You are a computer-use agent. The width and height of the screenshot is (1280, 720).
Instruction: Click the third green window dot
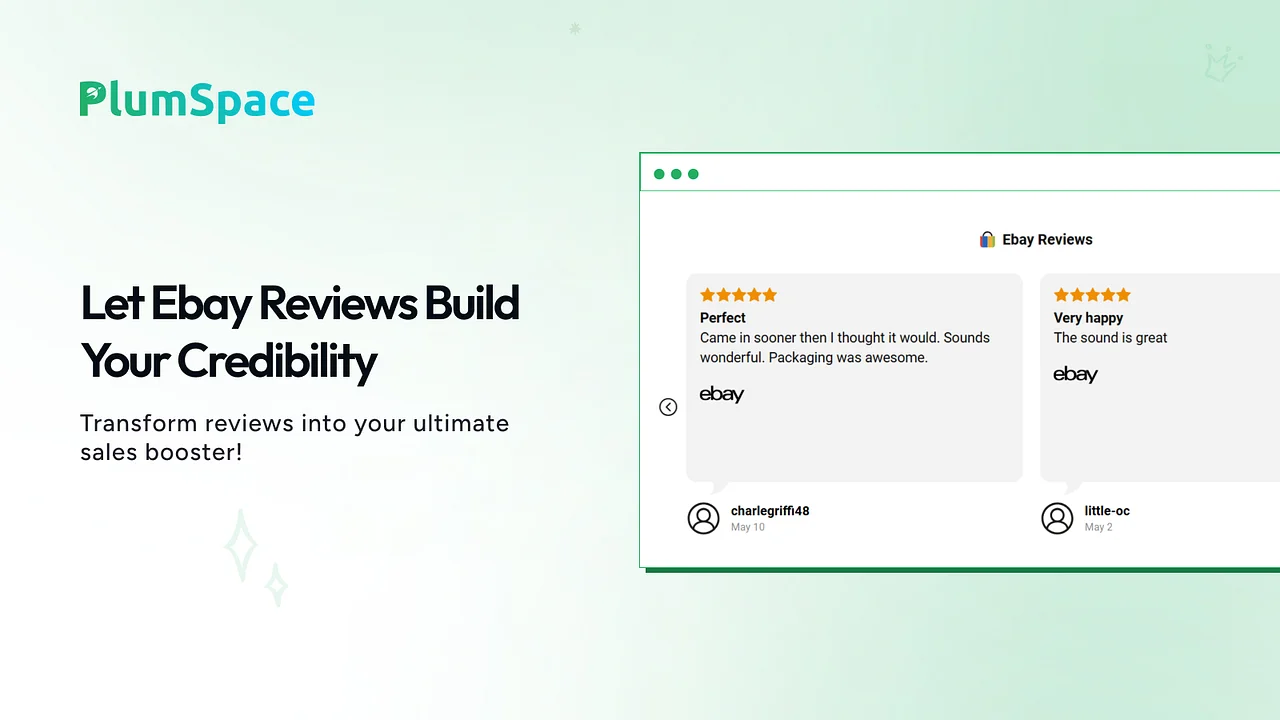pyautogui.click(x=693, y=174)
